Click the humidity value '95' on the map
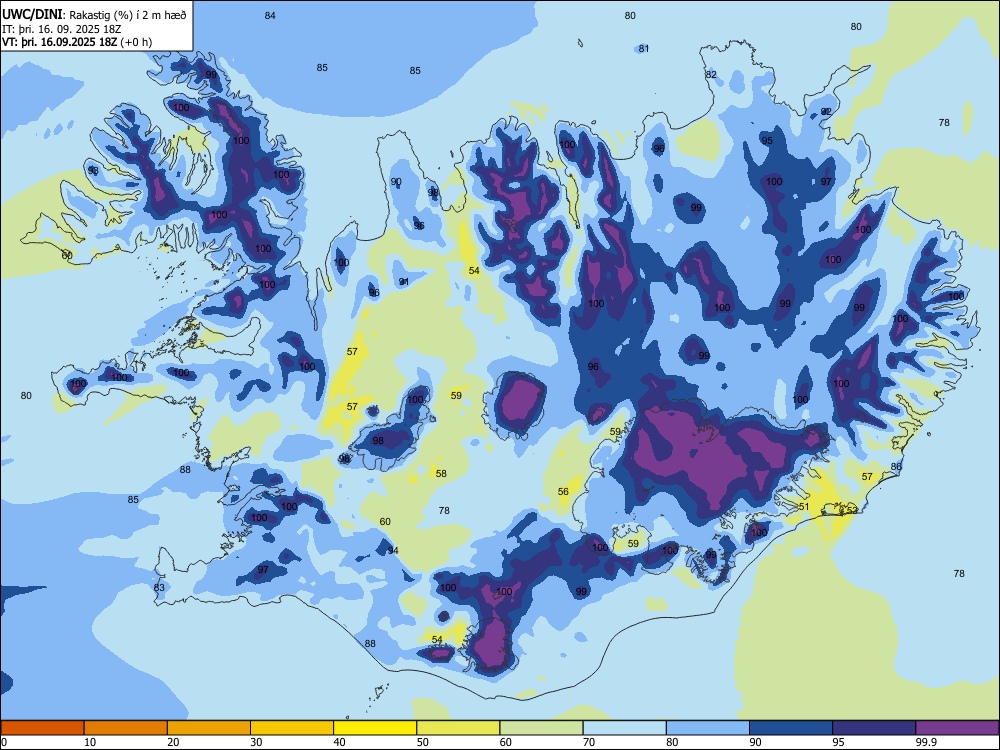Image resolution: width=1000 pixels, height=750 pixels. tap(767, 140)
